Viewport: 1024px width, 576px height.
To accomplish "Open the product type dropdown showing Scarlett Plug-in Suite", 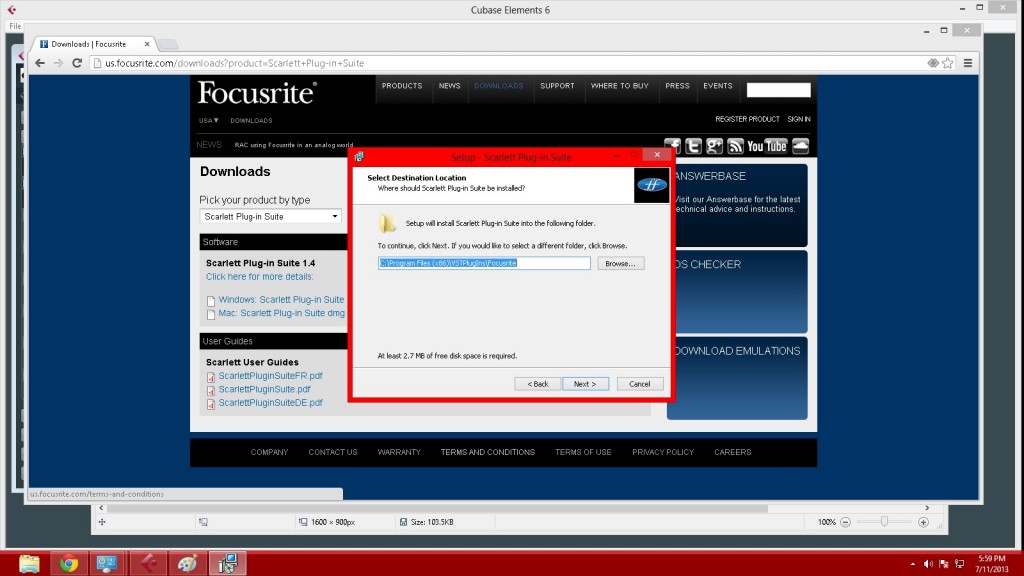I will (270, 216).
